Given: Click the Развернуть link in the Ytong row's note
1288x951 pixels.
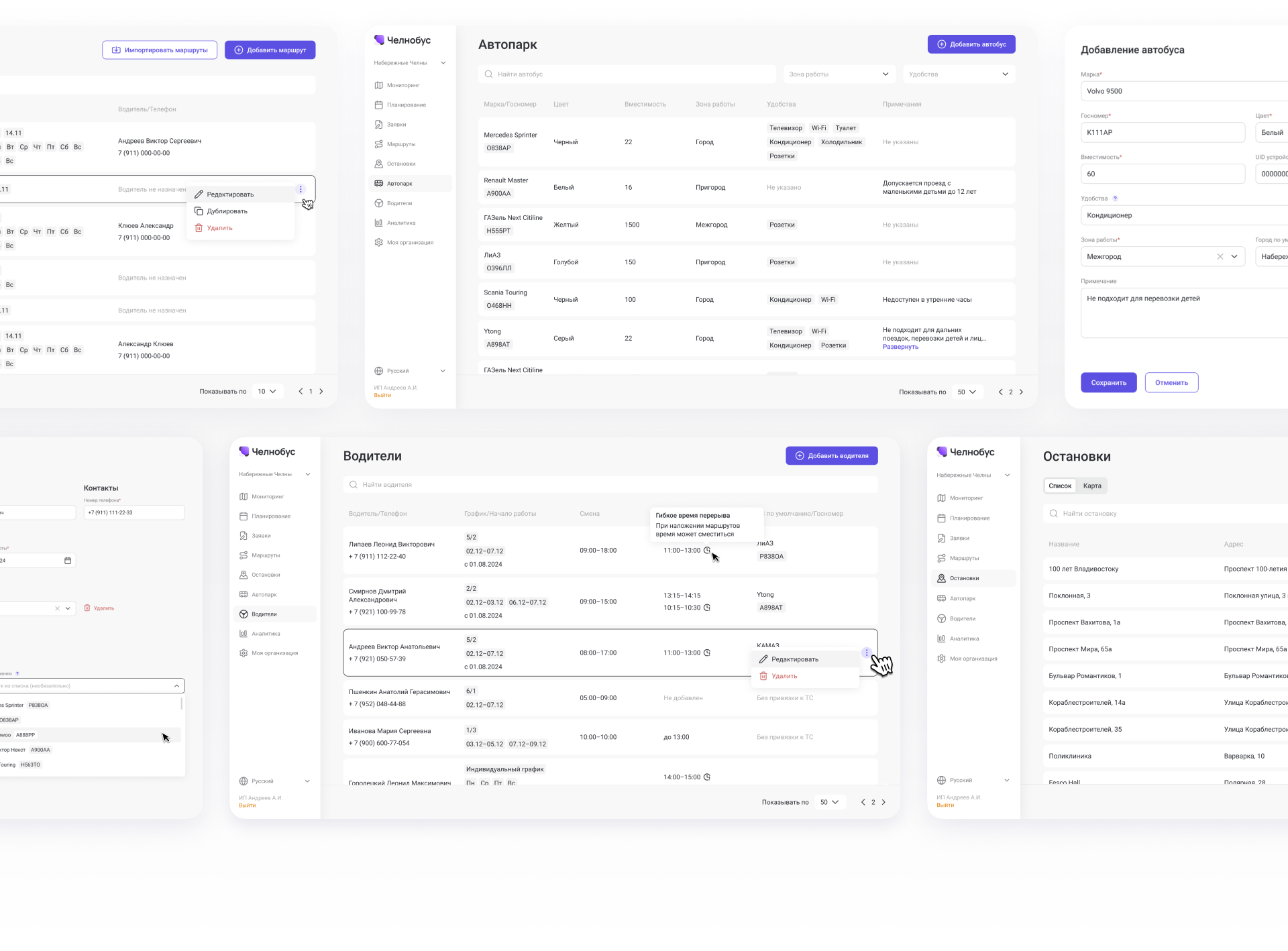Looking at the screenshot, I should (x=900, y=347).
